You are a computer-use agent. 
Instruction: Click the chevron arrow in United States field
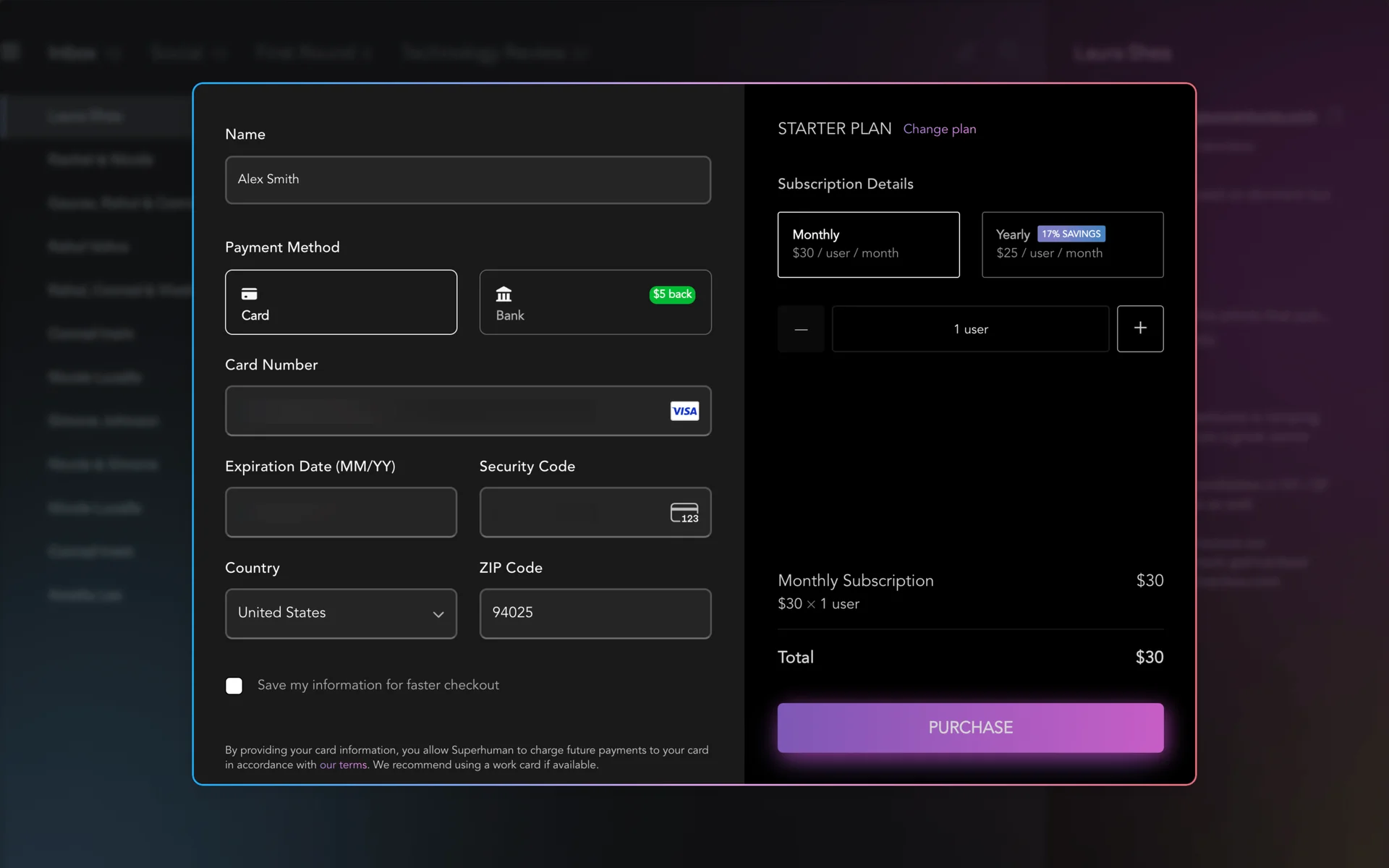pyautogui.click(x=438, y=614)
